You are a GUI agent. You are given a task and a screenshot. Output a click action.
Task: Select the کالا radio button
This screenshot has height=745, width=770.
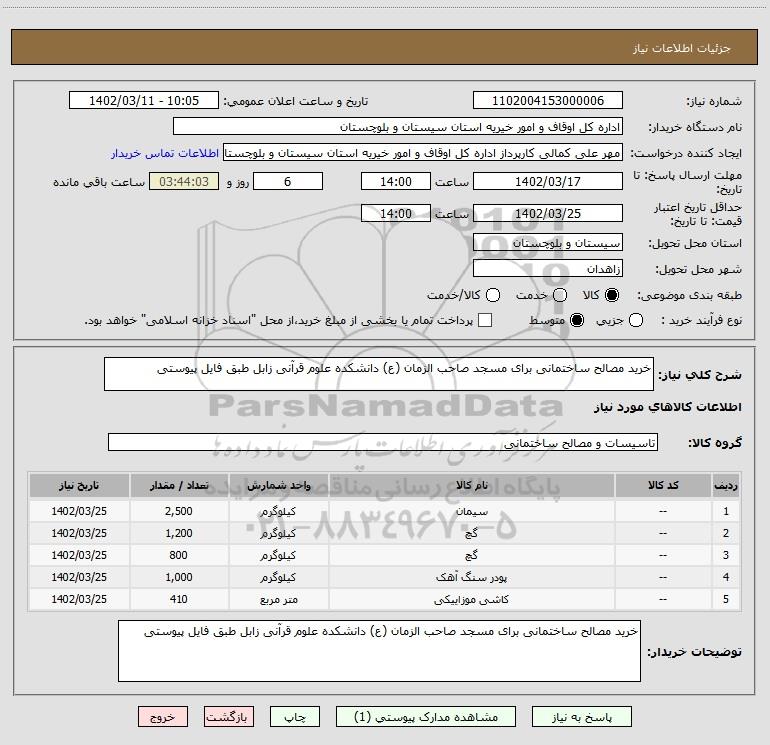tap(612, 295)
